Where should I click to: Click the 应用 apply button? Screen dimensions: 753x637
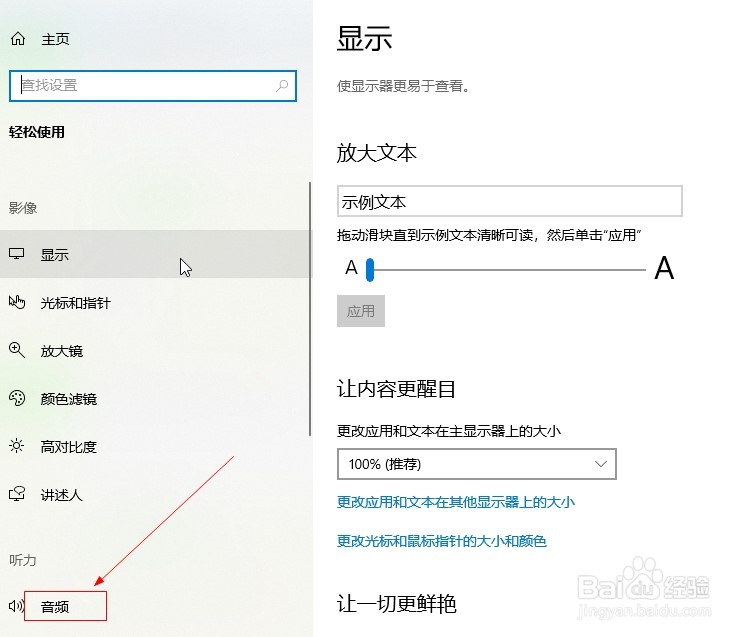[361, 311]
